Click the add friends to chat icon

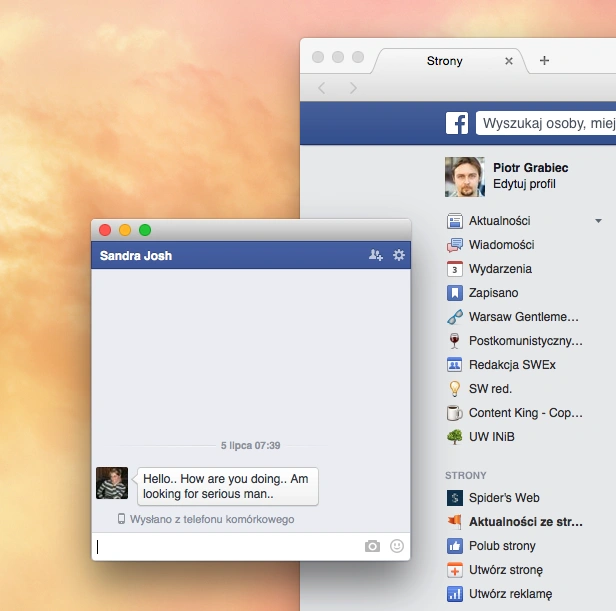tap(376, 255)
